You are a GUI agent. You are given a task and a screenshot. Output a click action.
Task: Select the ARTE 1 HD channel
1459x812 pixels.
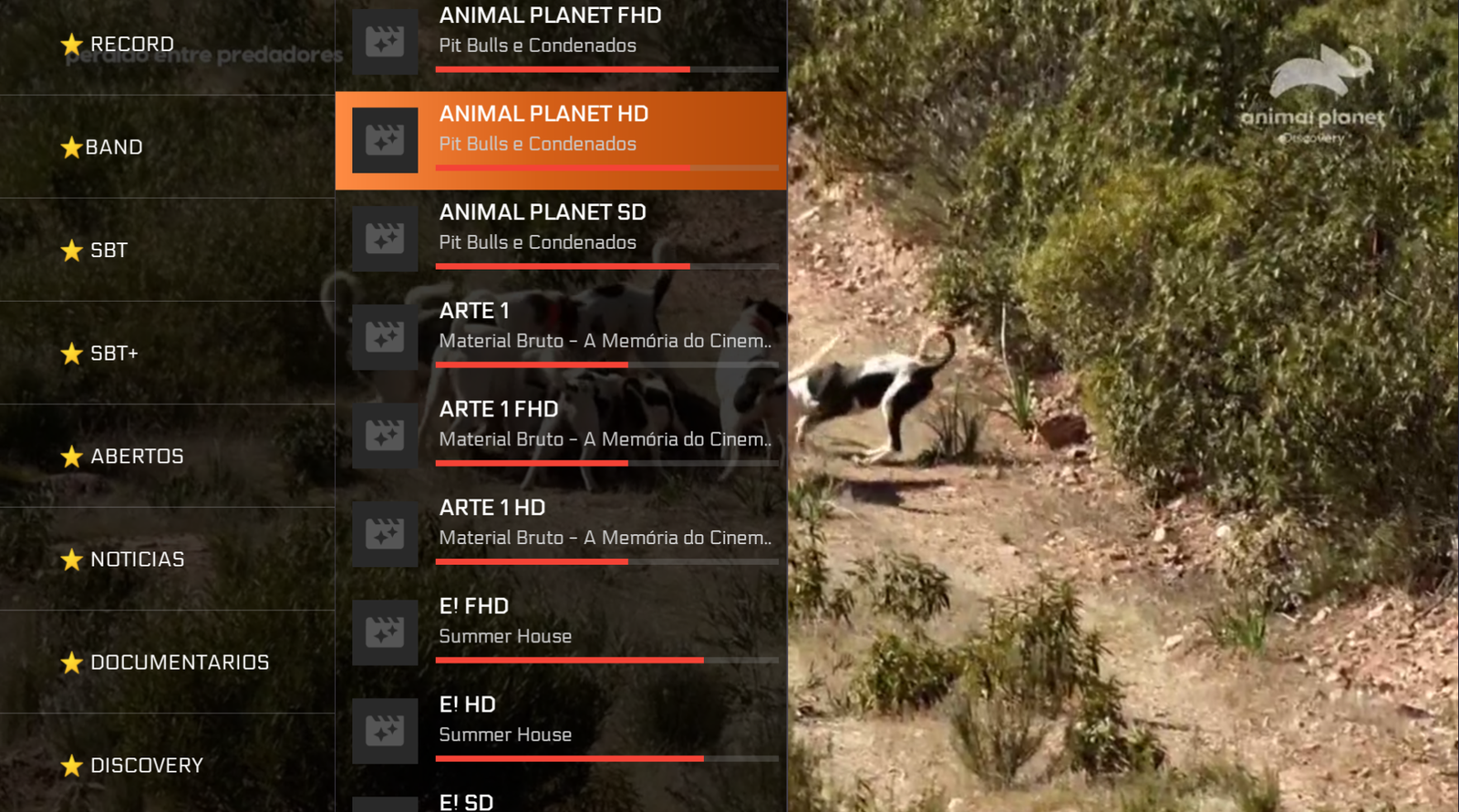coord(561,534)
